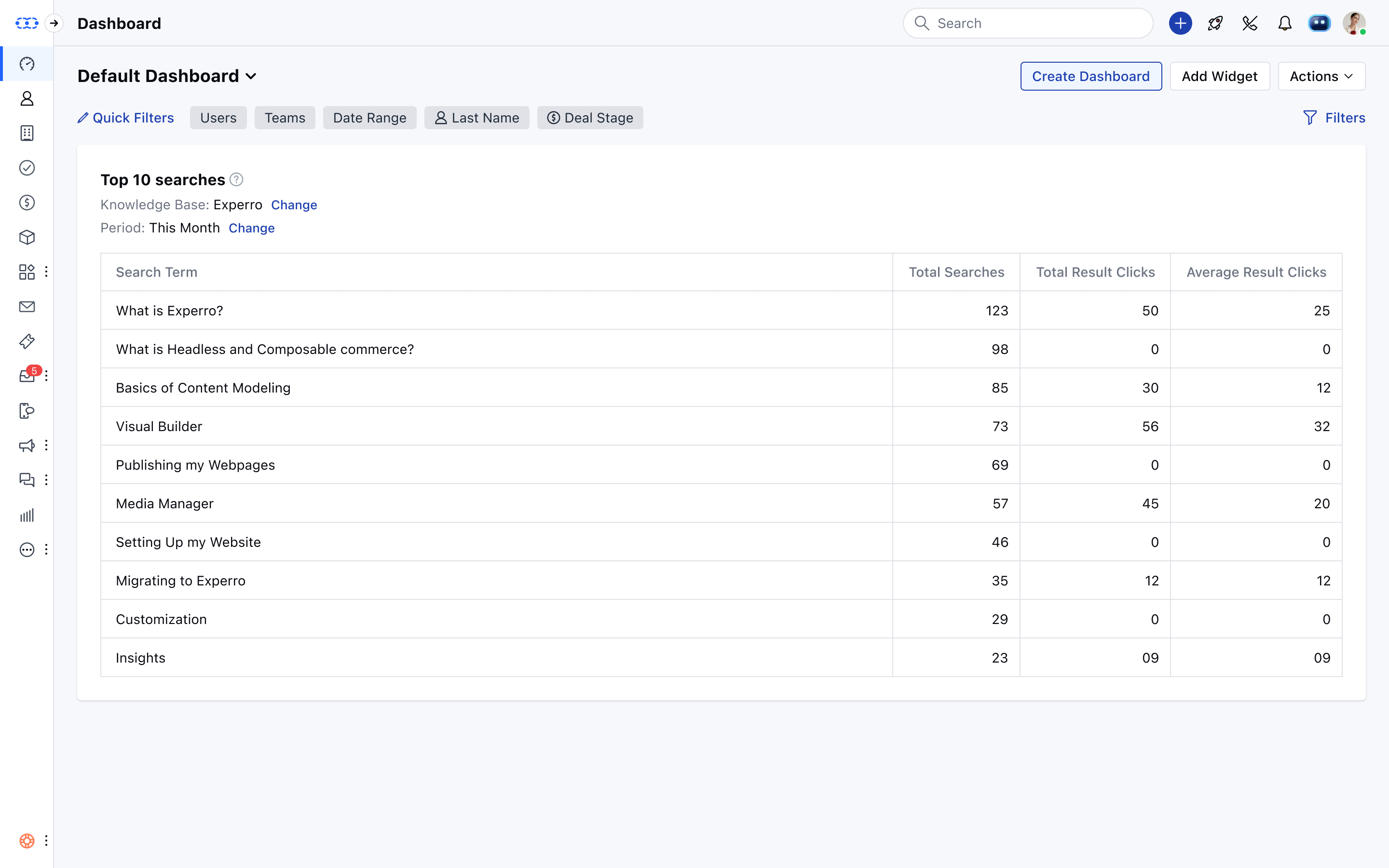Click the notifications bell icon
The image size is (1389, 868).
click(1284, 24)
